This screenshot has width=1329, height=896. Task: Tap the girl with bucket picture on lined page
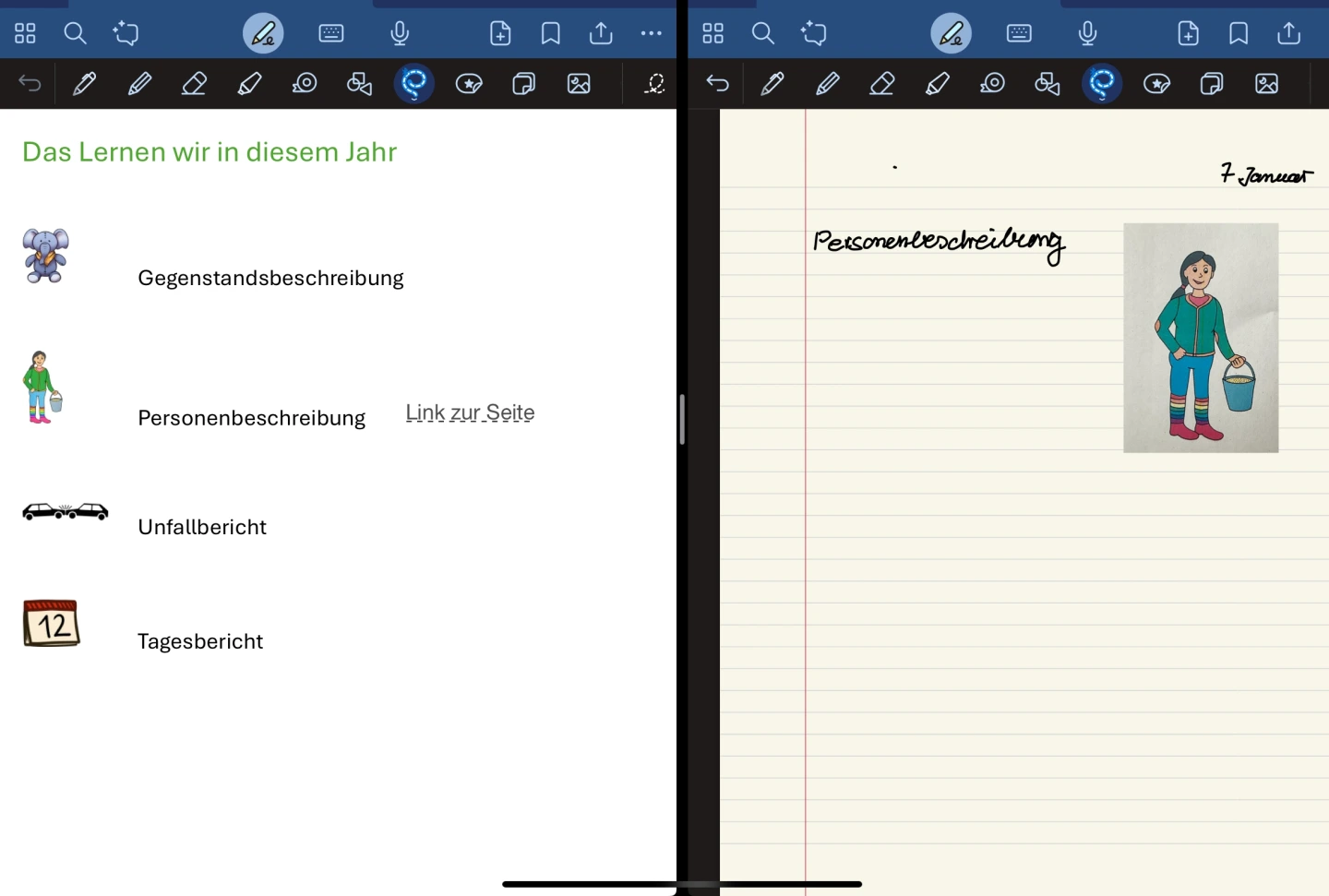(1200, 338)
